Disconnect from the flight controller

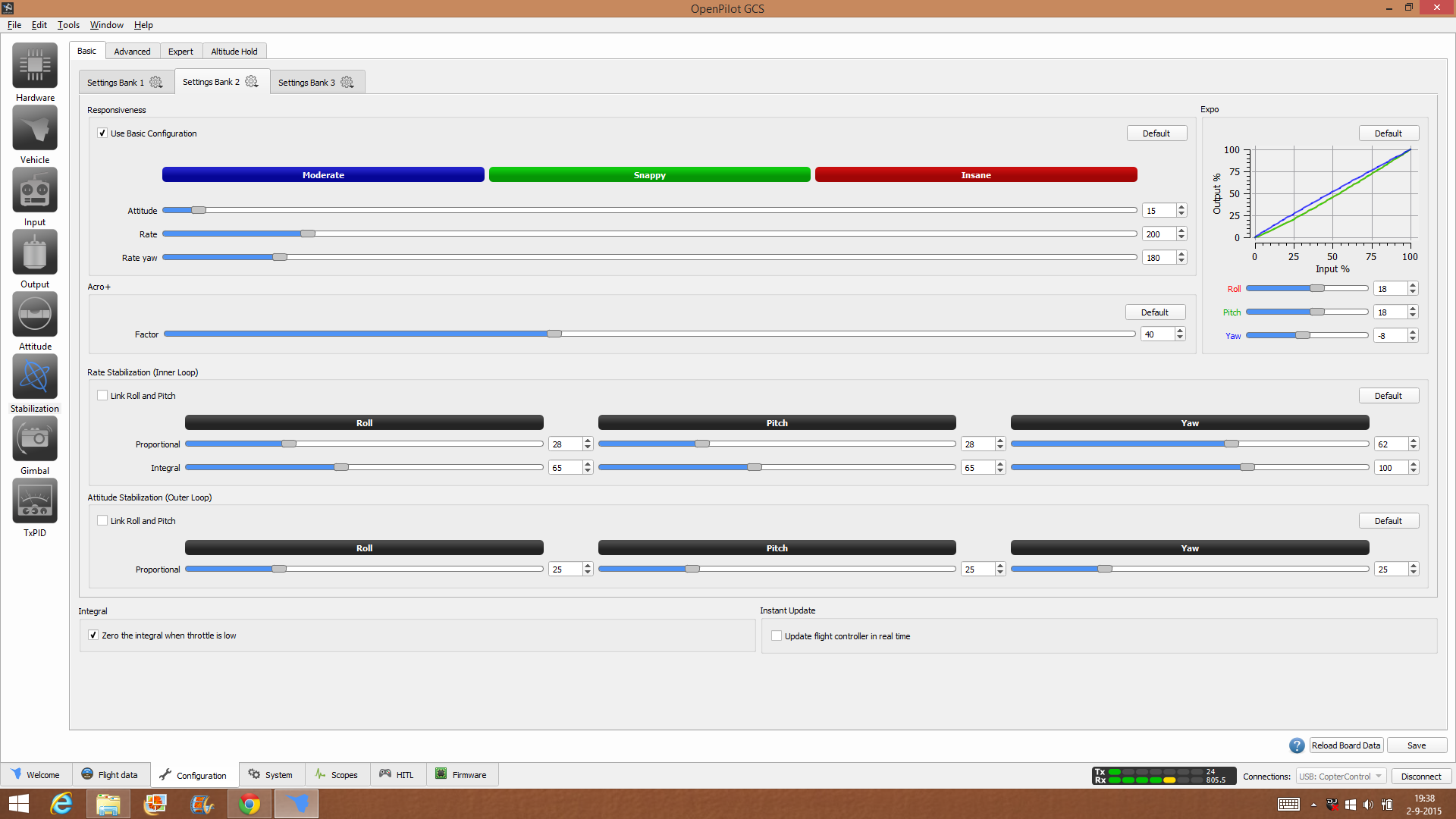click(1421, 776)
